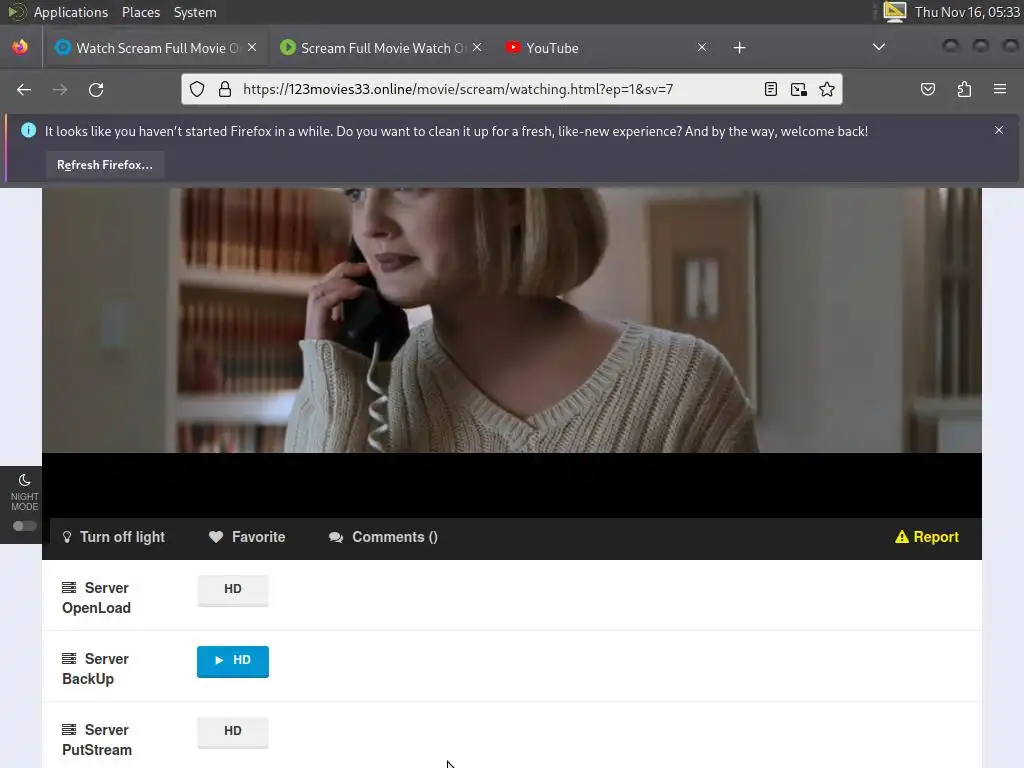The width and height of the screenshot is (1024, 768).
Task: Open a new browser tab
Action: point(739,48)
